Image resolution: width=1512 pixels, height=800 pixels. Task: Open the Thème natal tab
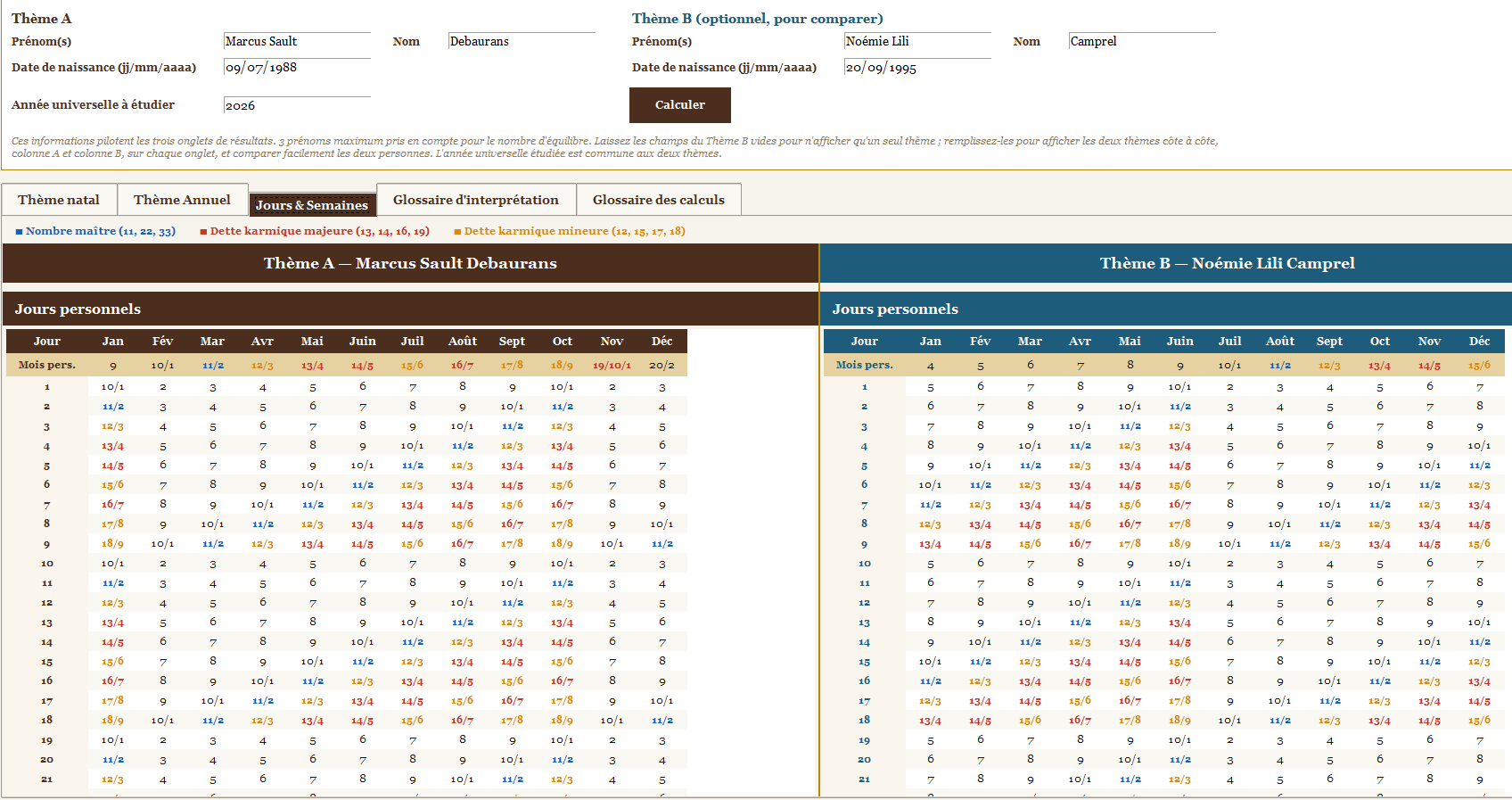click(59, 200)
